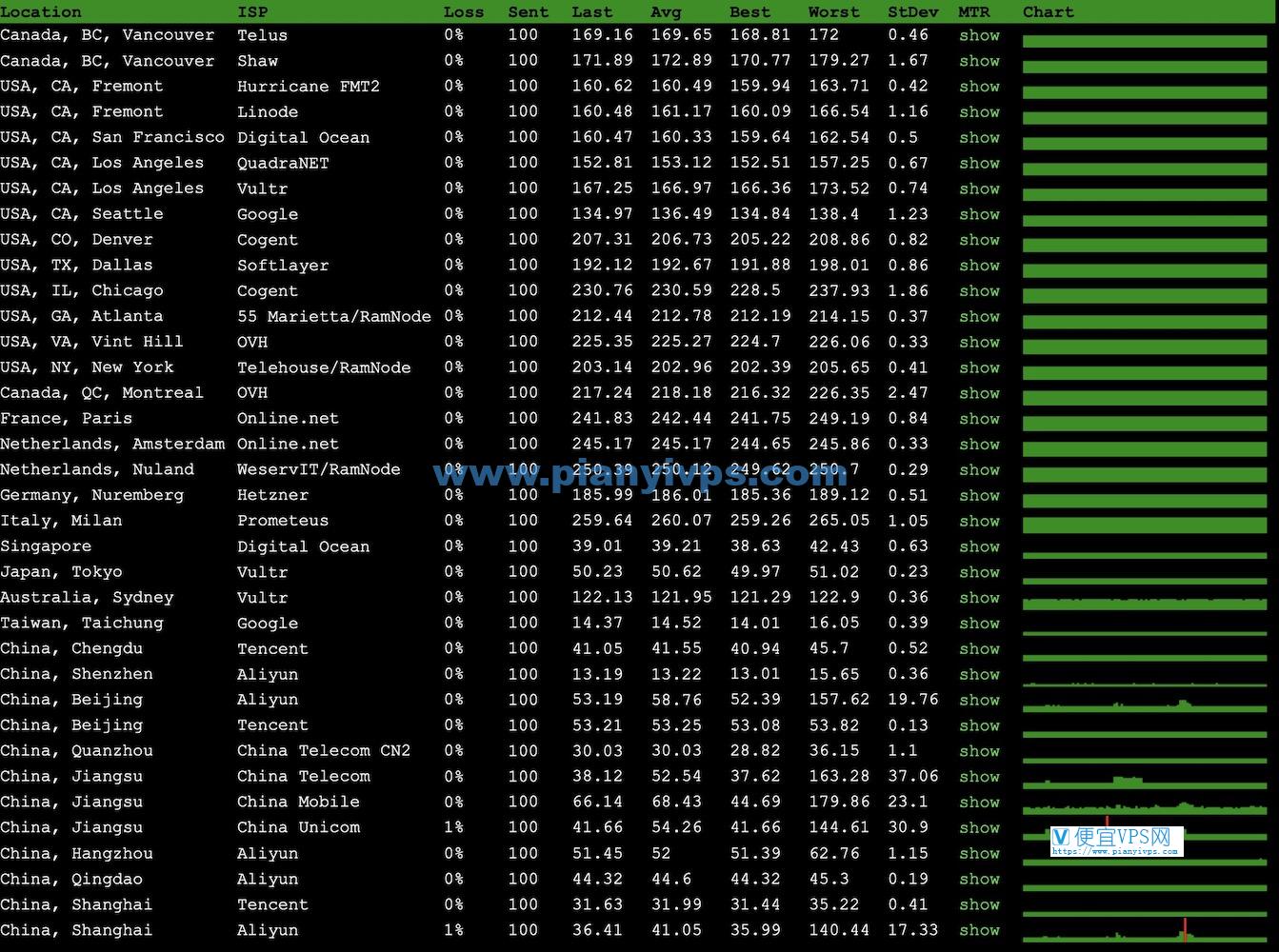The height and width of the screenshot is (952, 1279).
Task: Click latency chart for Shanghai Aliyun row
Action: click(x=1145, y=931)
